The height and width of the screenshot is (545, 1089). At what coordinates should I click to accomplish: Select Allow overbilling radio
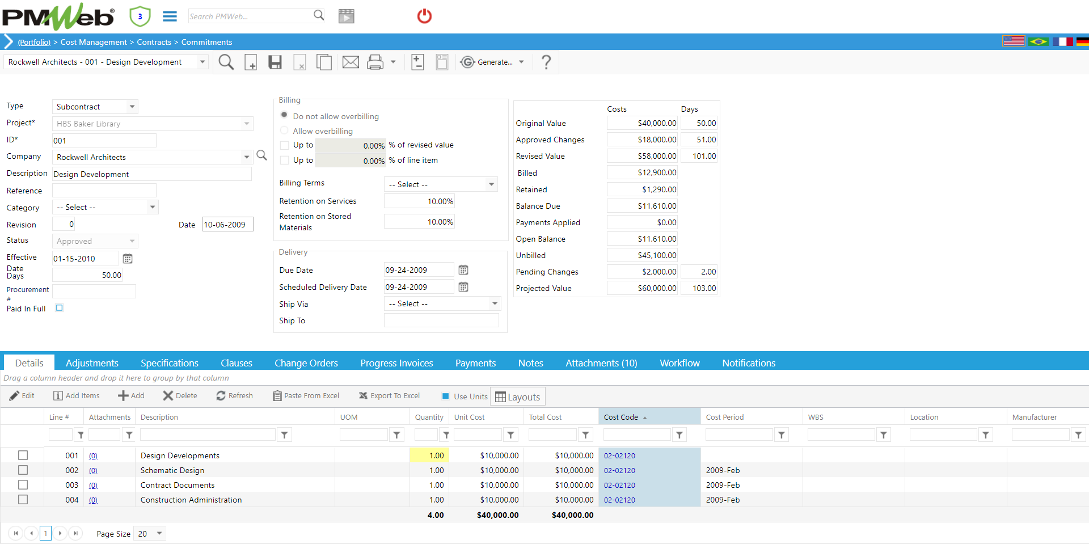284,131
